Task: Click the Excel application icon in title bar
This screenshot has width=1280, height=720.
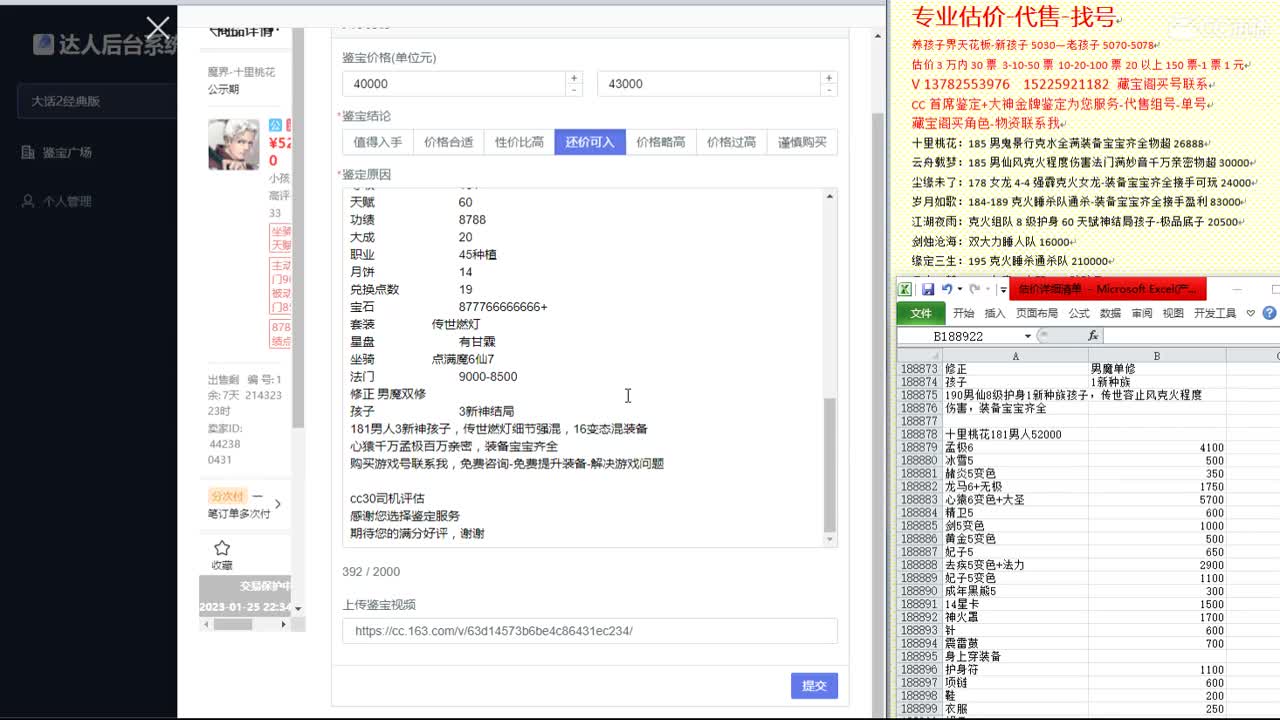Action: [904, 289]
